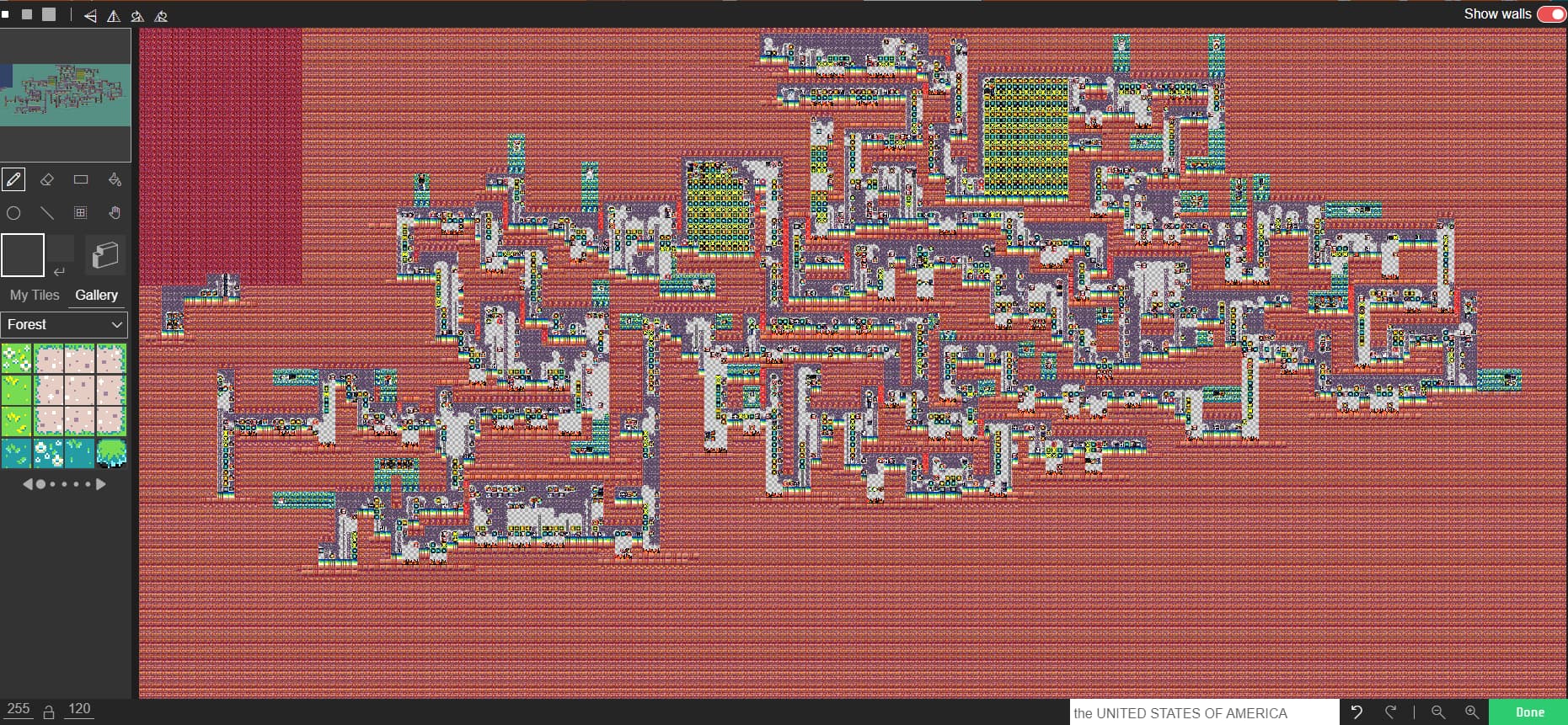This screenshot has width=1568, height=725.
Task: Select the pencil draw tool
Action: [x=13, y=179]
